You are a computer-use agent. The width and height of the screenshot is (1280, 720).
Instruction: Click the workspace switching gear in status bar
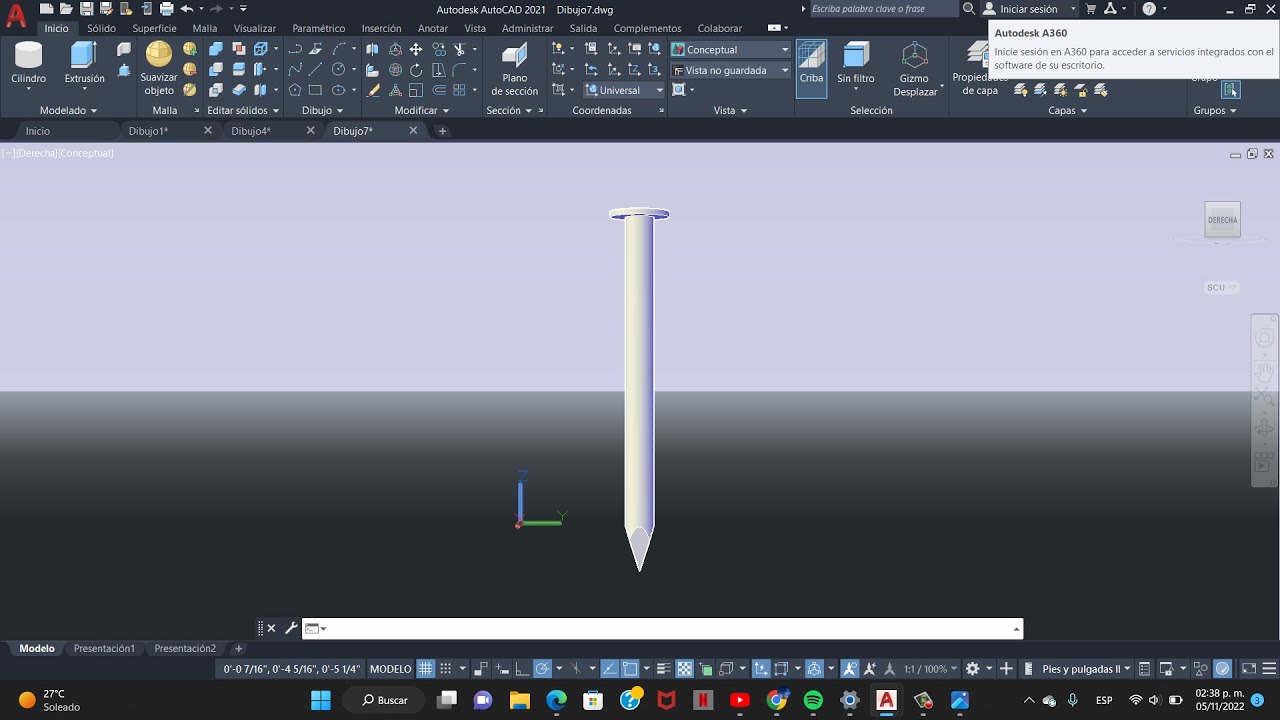click(x=972, y=669)
